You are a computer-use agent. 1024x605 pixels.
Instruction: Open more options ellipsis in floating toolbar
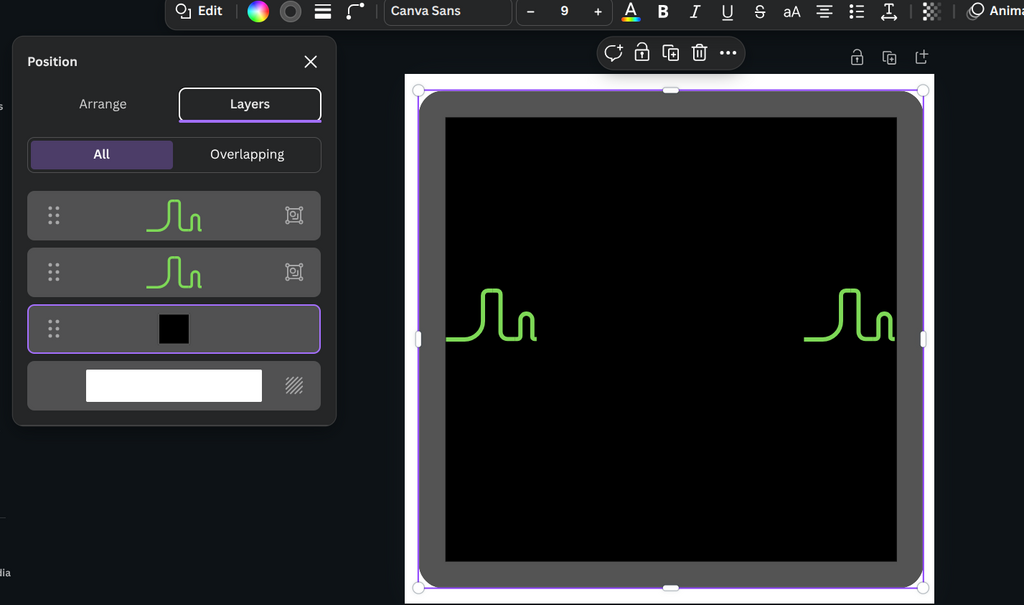click(x=728, y=53)
